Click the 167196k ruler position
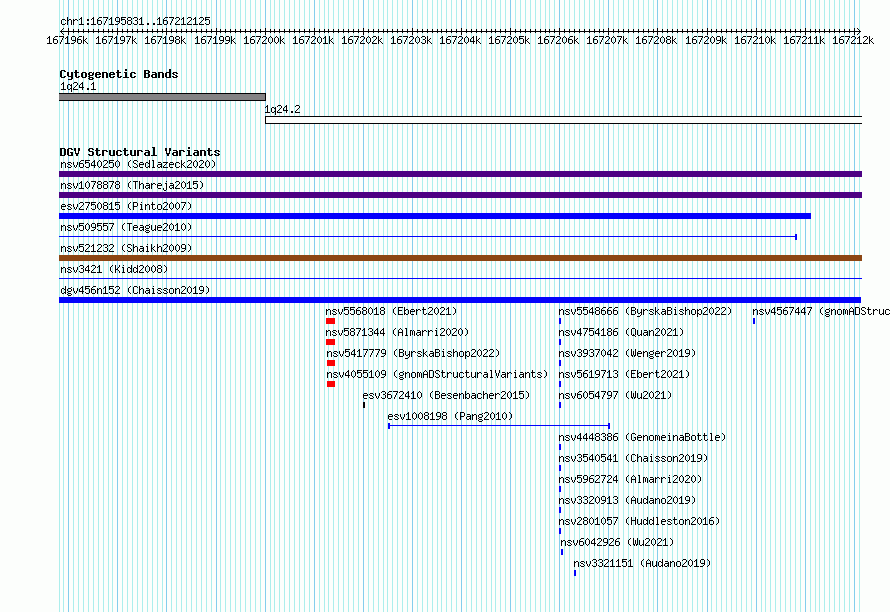This screenshot has height=612, width=890. [67, 40]
